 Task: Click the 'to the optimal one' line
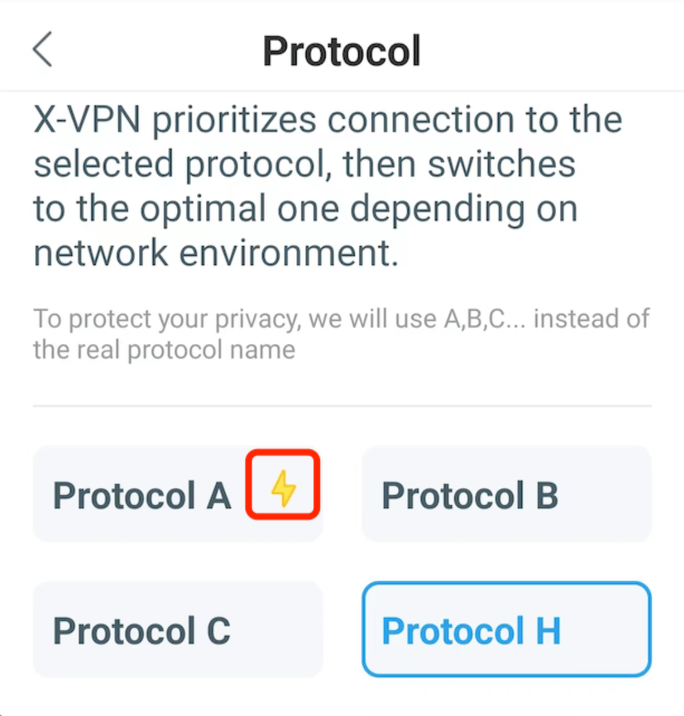(306, 209)
